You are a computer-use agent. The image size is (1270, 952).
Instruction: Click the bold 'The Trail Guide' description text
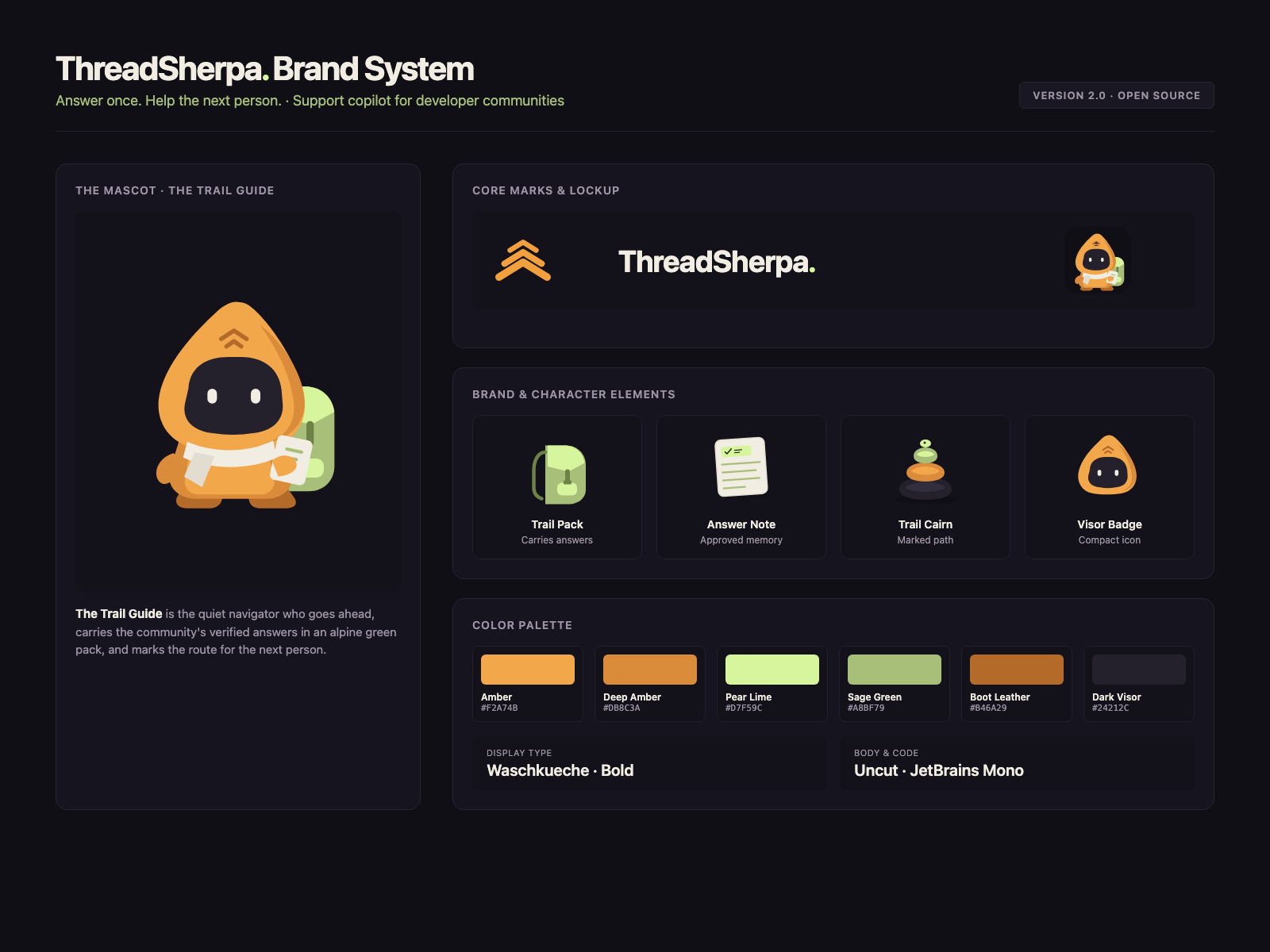point(119,614)
